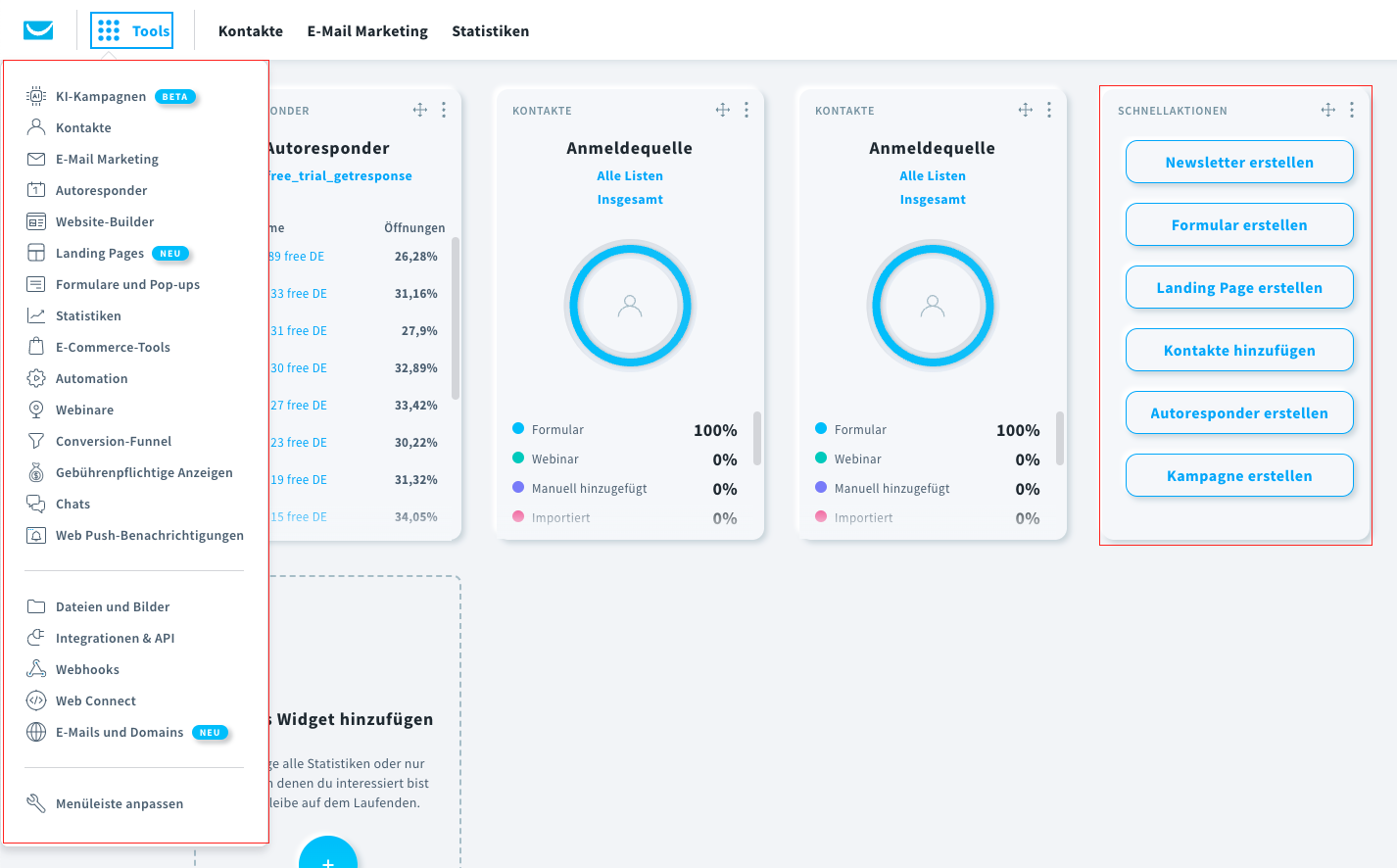
Task: Click the Öffnungen column header
Action: tap(414, 228)
